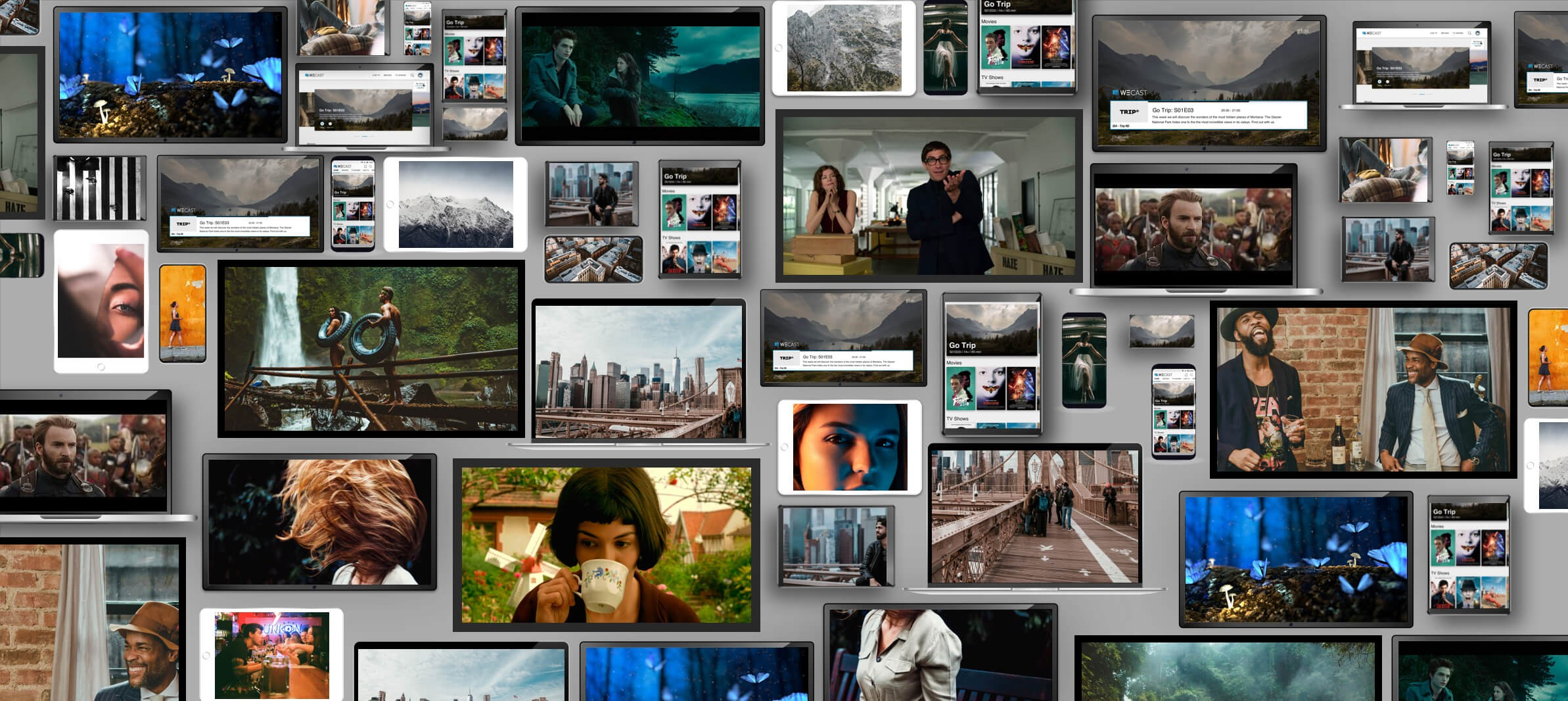Select the fully visible laptop showing the bearded soldier
Image resolution: width=1568 pixels, height=701 pixels.
pyautogui.click(x=1195, y=230)
